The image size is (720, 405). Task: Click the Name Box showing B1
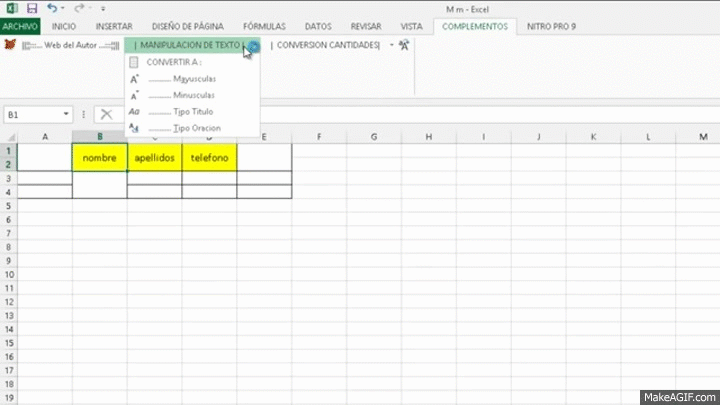32,115
